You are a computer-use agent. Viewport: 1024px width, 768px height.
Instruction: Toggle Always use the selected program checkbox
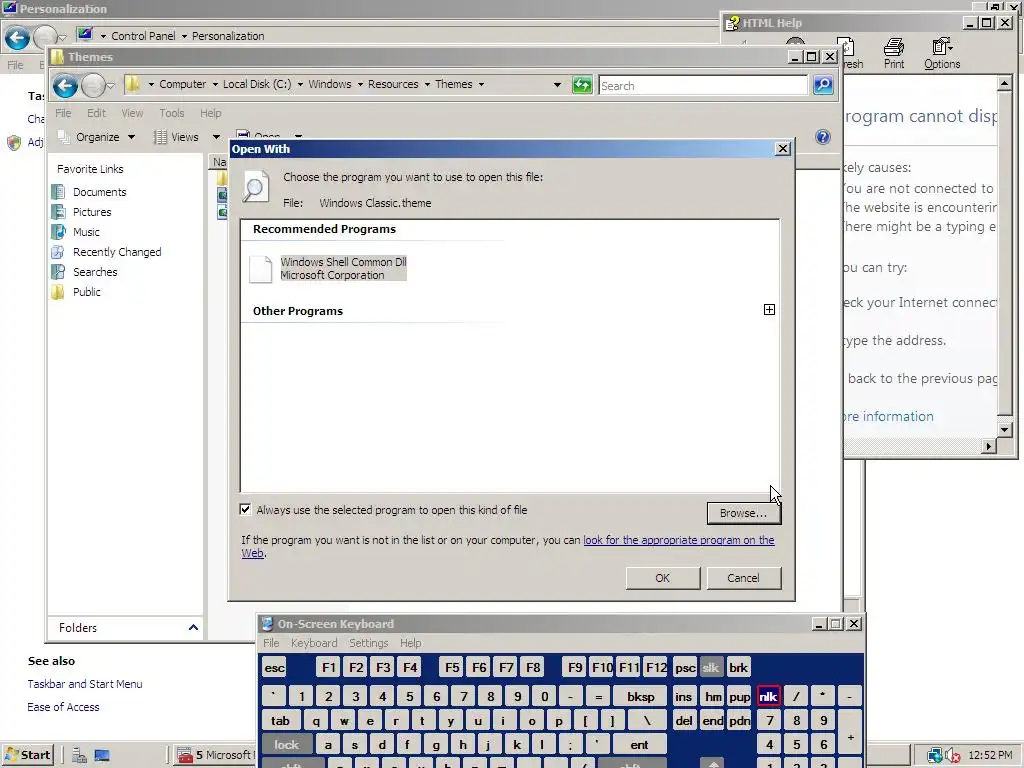[246, 509]
